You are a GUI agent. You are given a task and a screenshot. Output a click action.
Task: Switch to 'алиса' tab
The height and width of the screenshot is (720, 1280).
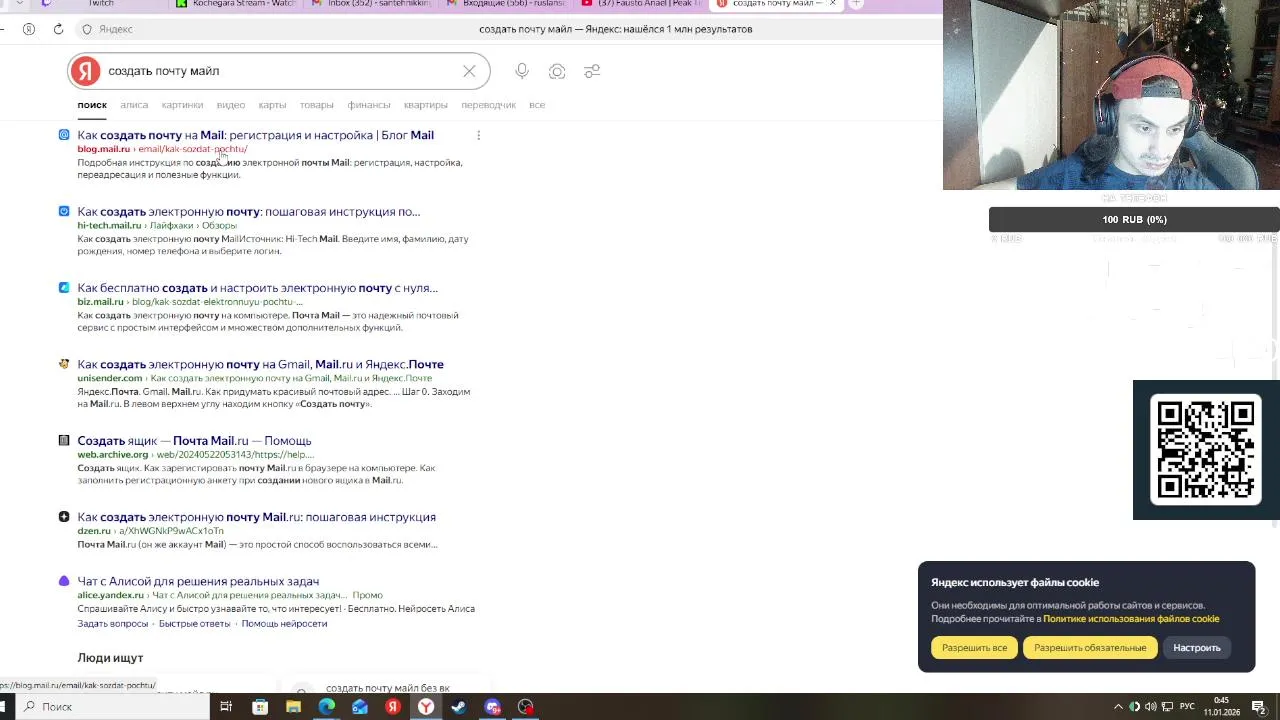pos(134,105)
